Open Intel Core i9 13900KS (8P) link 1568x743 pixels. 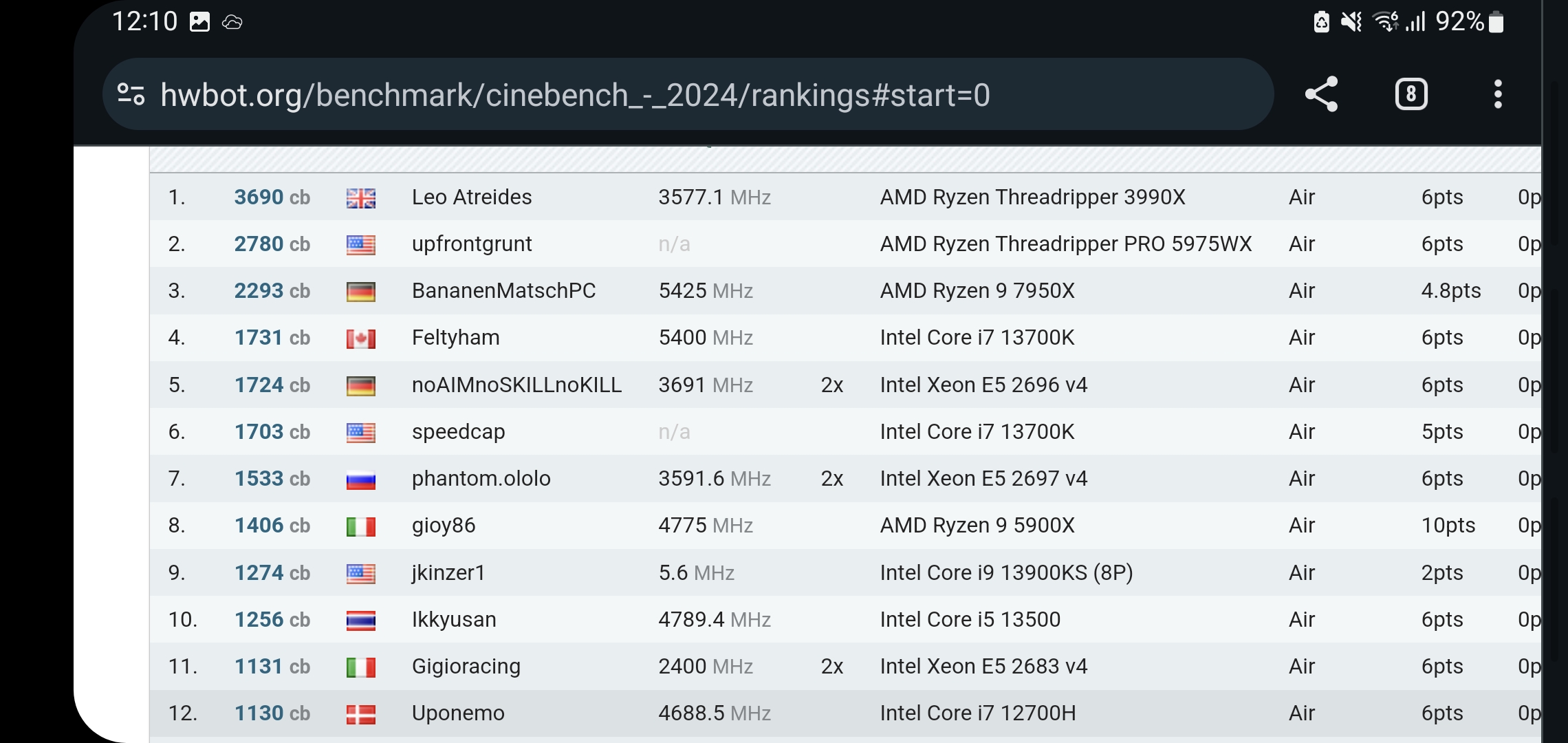[x=1006, y=573]
